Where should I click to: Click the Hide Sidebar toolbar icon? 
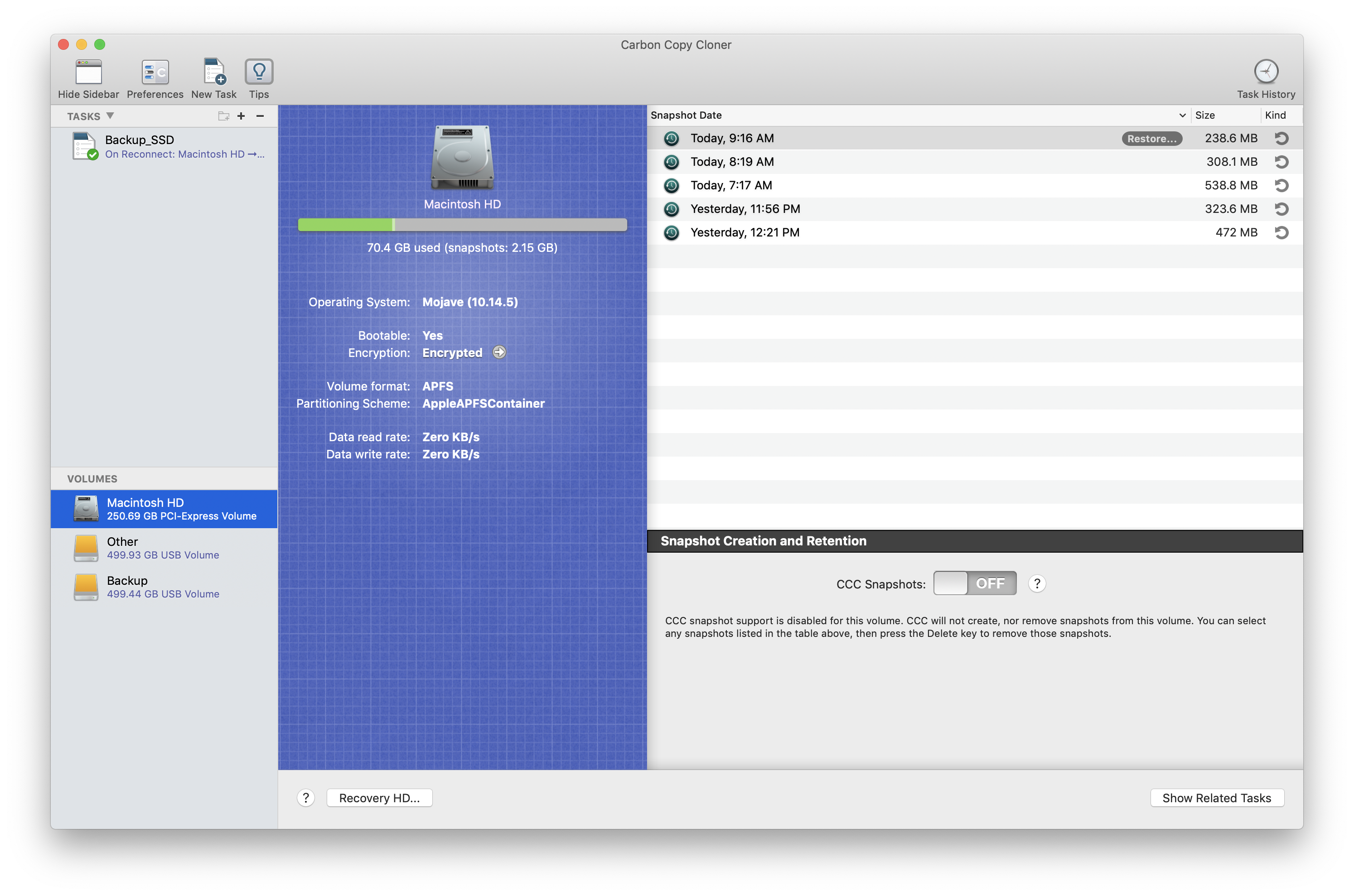click(89, 72)
